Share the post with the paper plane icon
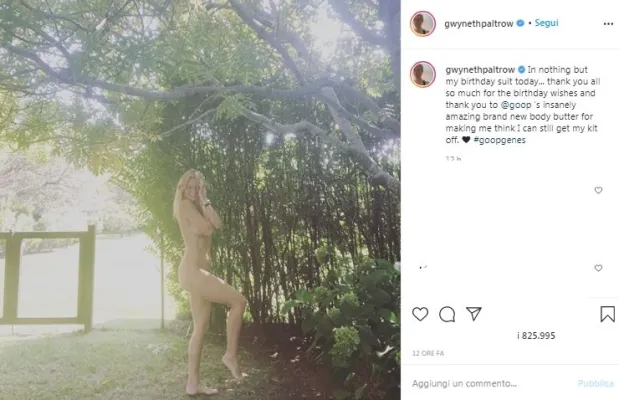The height and width of the screenshot is (400, 619). 474,314
